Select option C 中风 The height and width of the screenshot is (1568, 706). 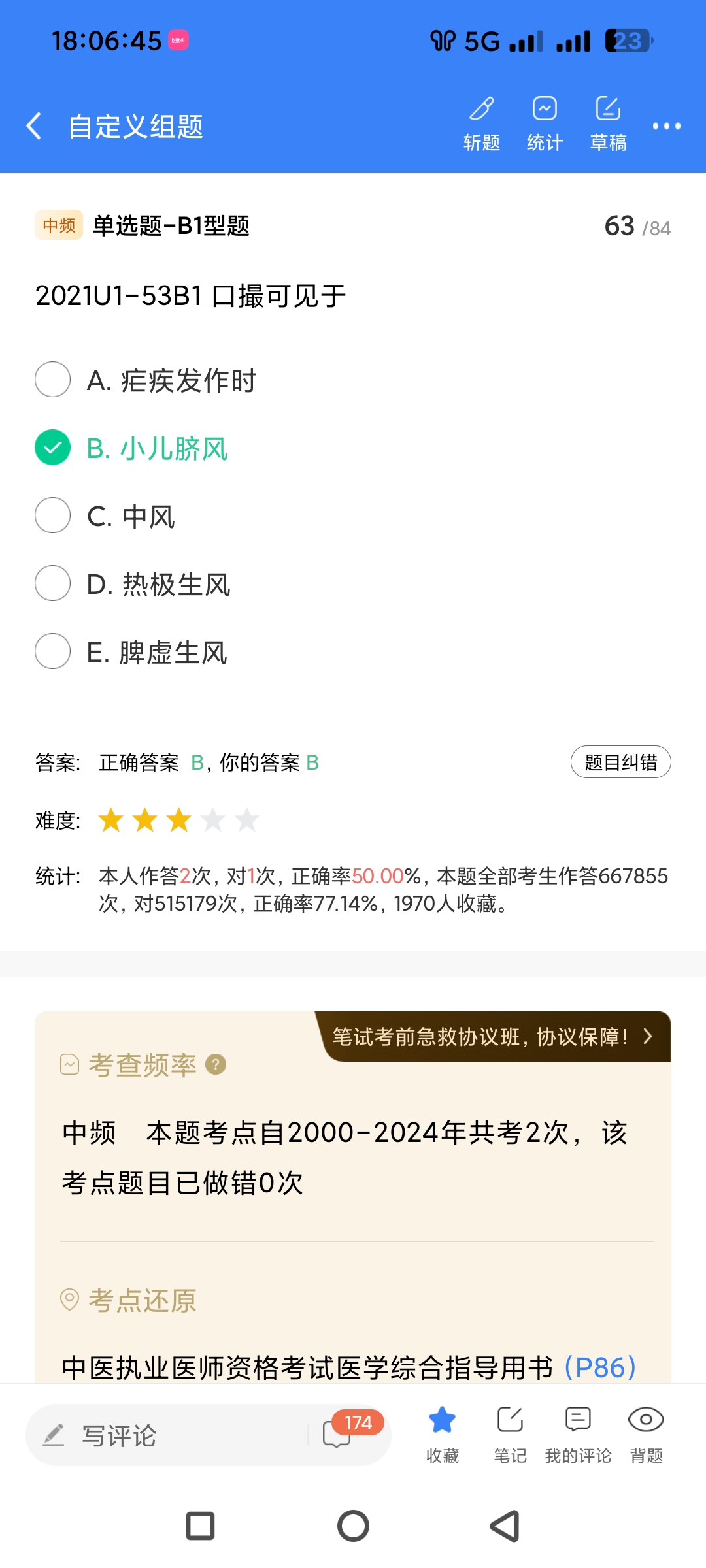(53, 515)
